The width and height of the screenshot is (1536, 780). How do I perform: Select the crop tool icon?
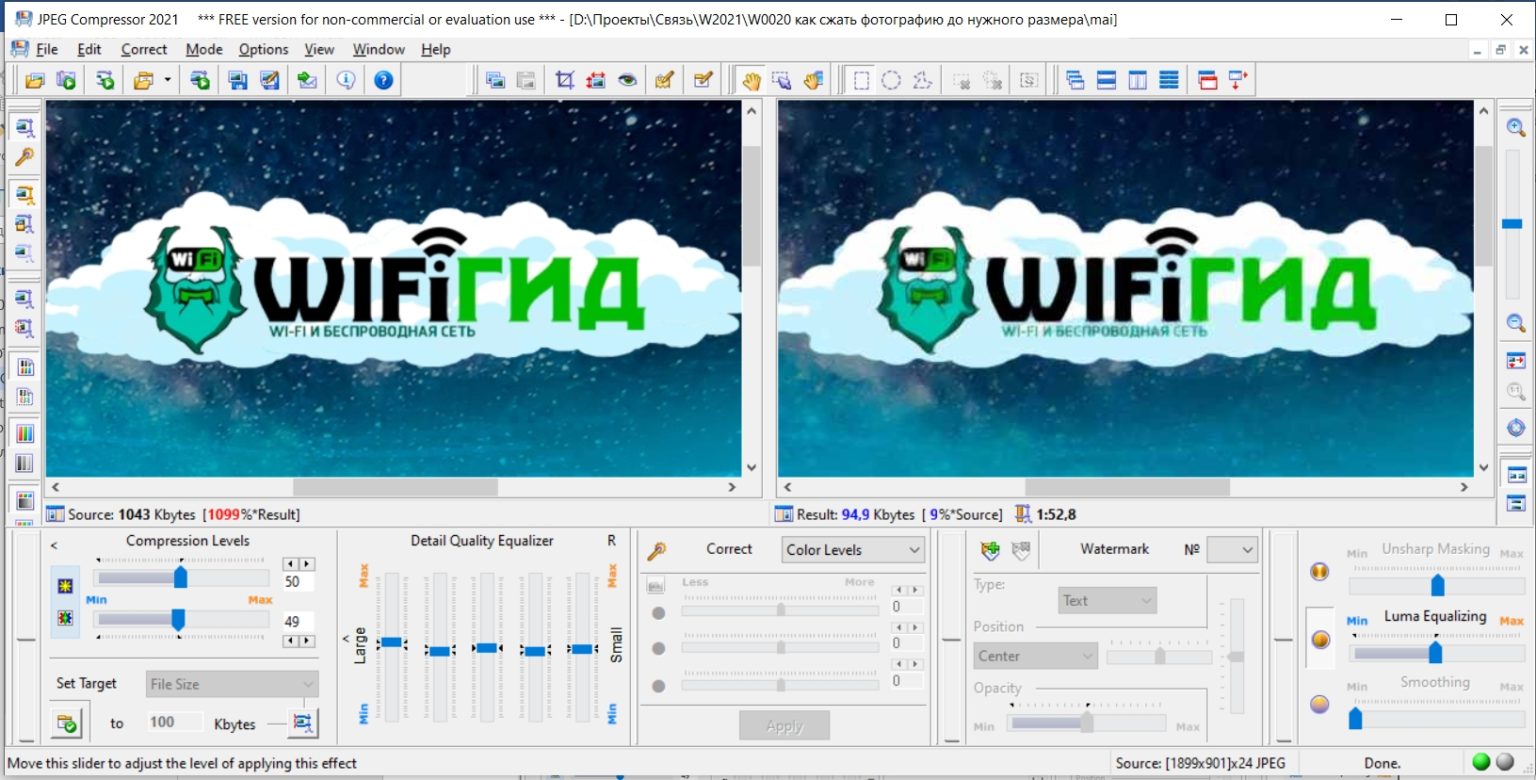tap(565, 81)
